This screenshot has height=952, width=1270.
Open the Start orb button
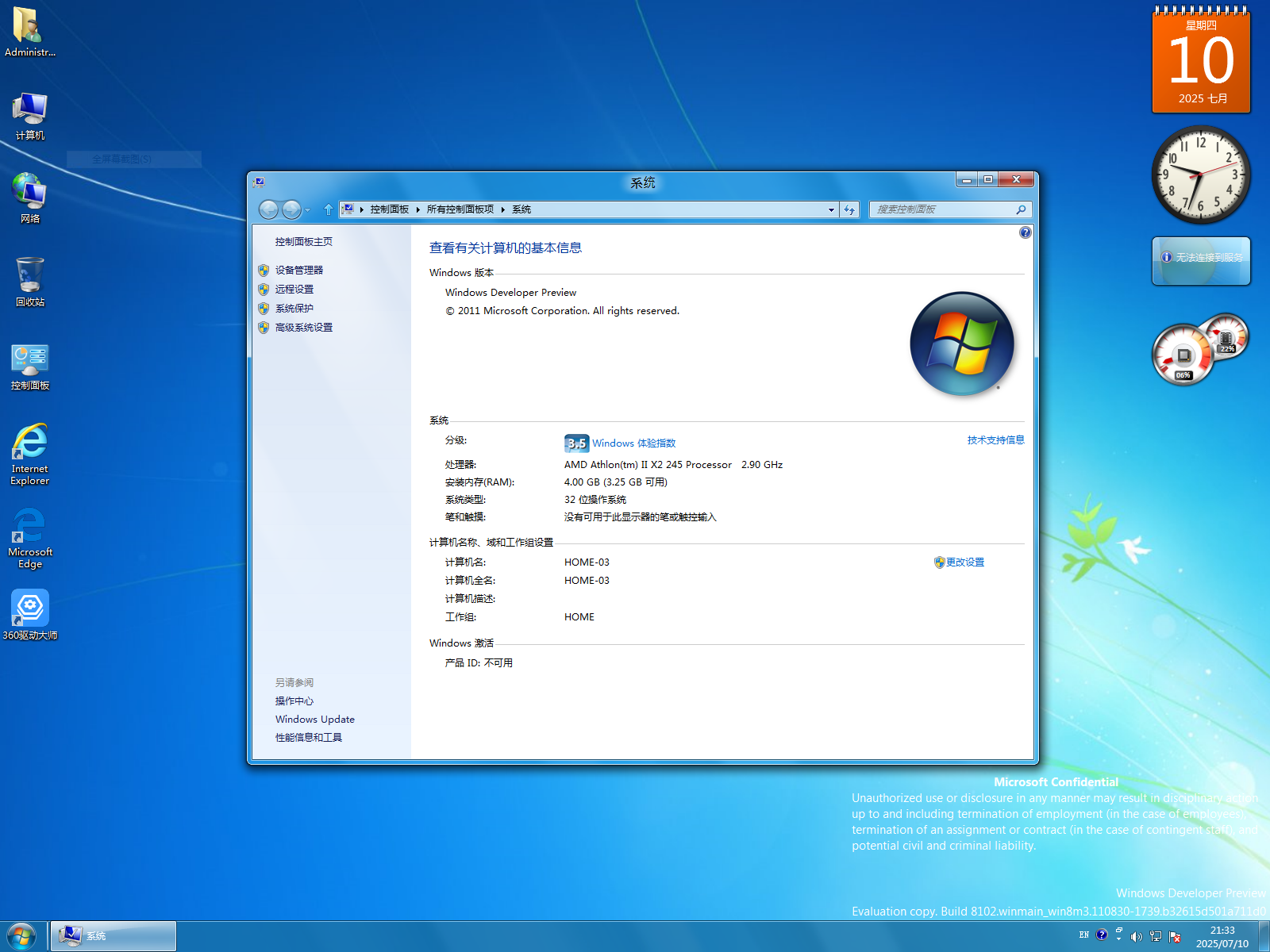coord(21,936)
